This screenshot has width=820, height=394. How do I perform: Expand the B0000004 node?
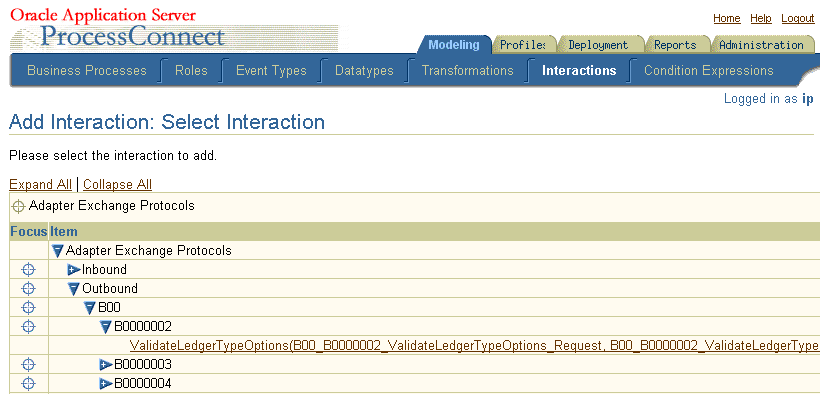tap(106, 383)
